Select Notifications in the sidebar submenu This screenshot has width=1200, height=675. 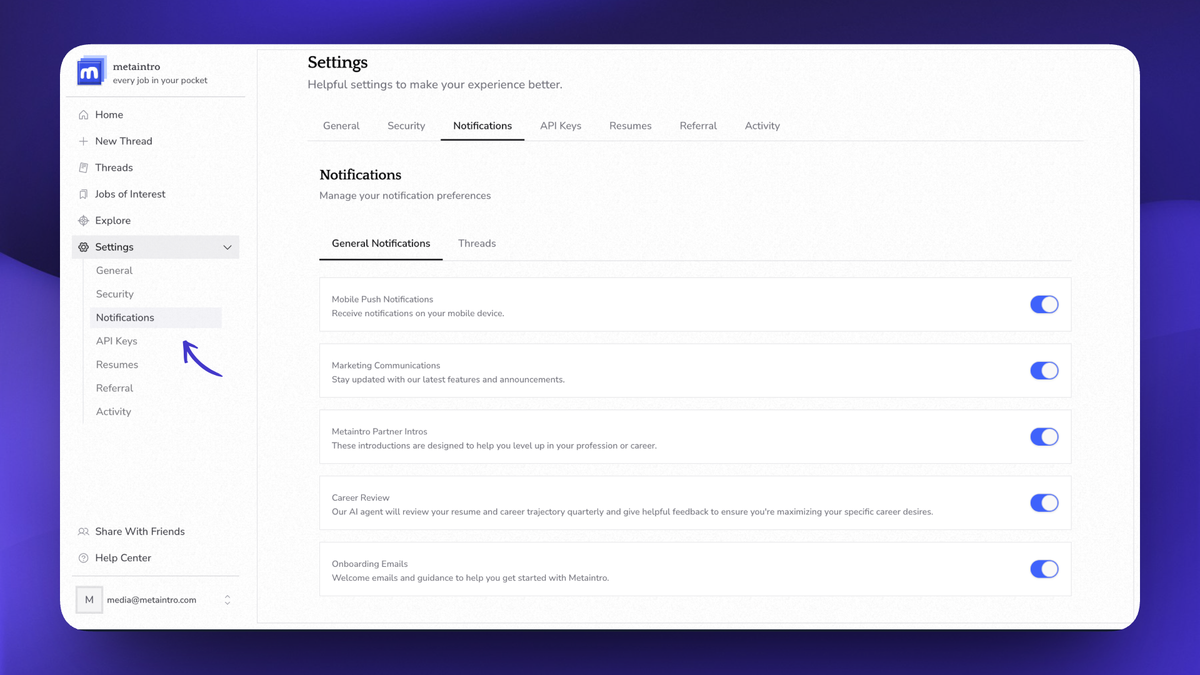pyautogui.click(x=156, y=318)
